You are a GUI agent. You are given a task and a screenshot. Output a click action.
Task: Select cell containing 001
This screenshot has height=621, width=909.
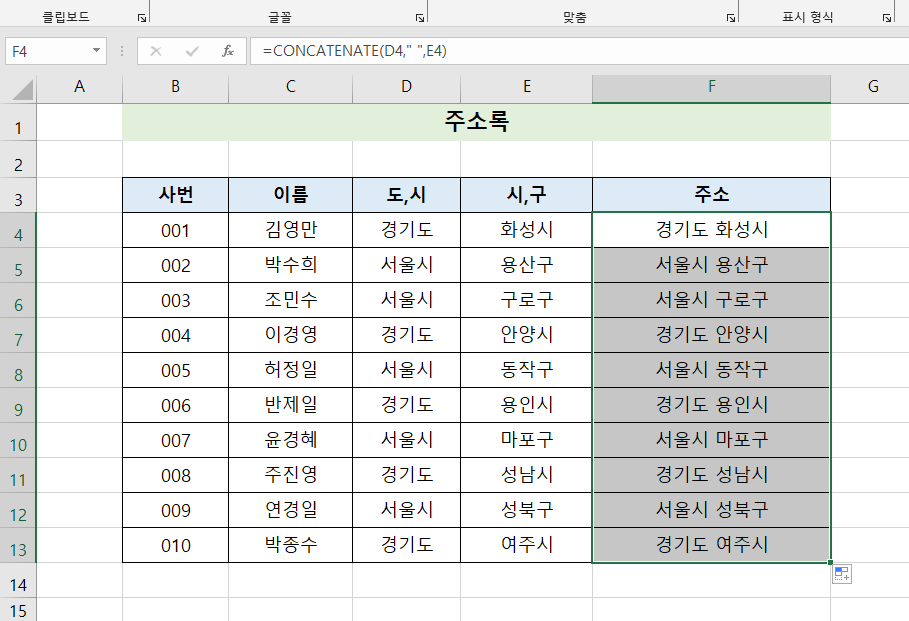175,230
